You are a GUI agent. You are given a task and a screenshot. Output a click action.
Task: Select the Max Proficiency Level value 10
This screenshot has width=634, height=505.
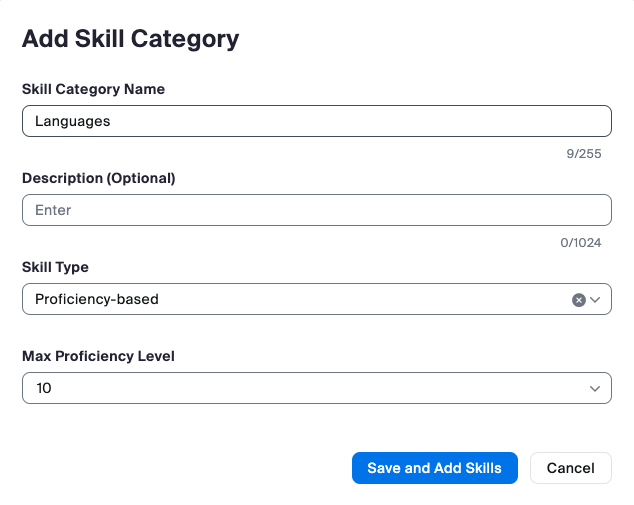pyautogui.click(x=44, y=388)
